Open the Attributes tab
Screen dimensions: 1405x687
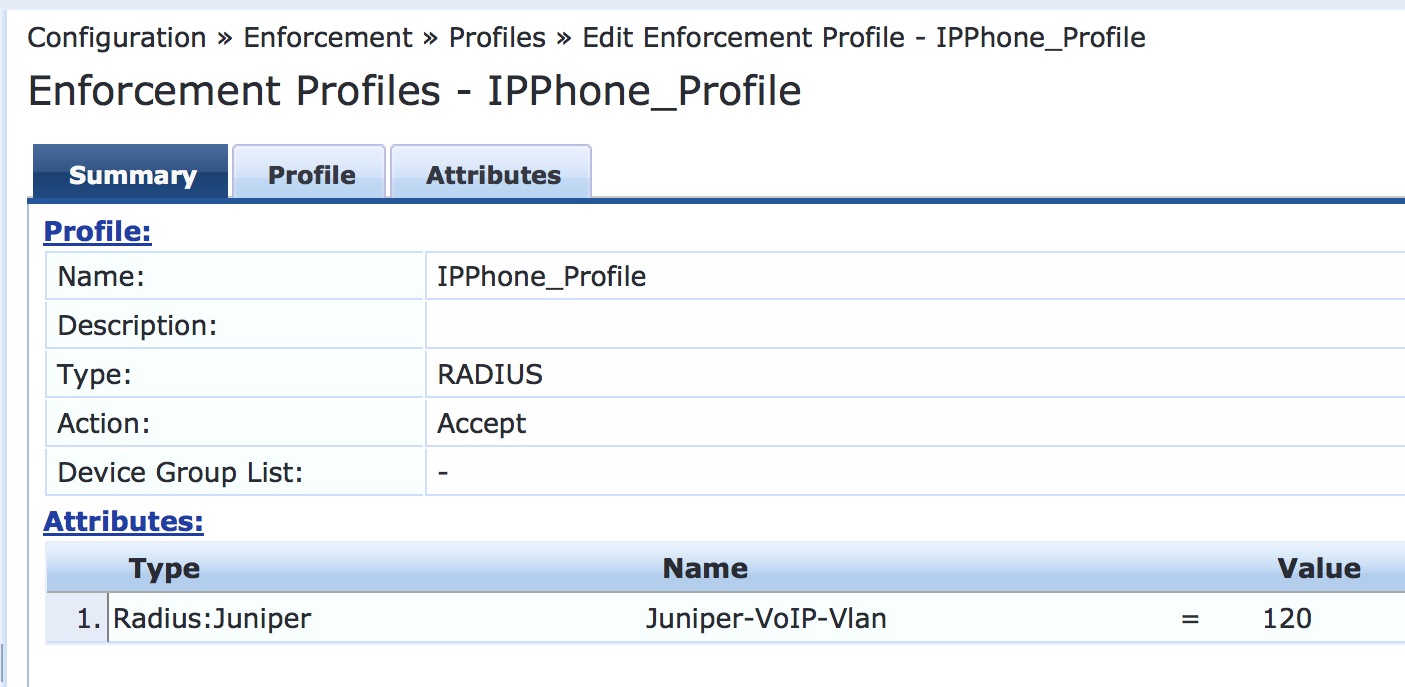[493, 175]
